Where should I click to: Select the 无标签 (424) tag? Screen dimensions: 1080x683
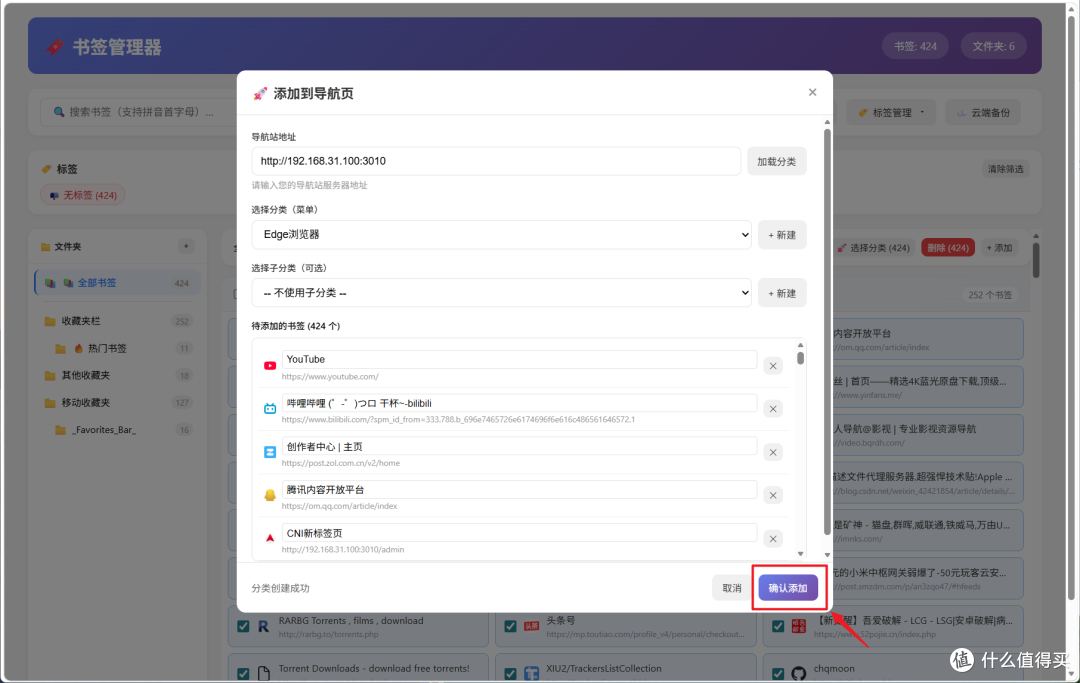(x=83, y=196)
